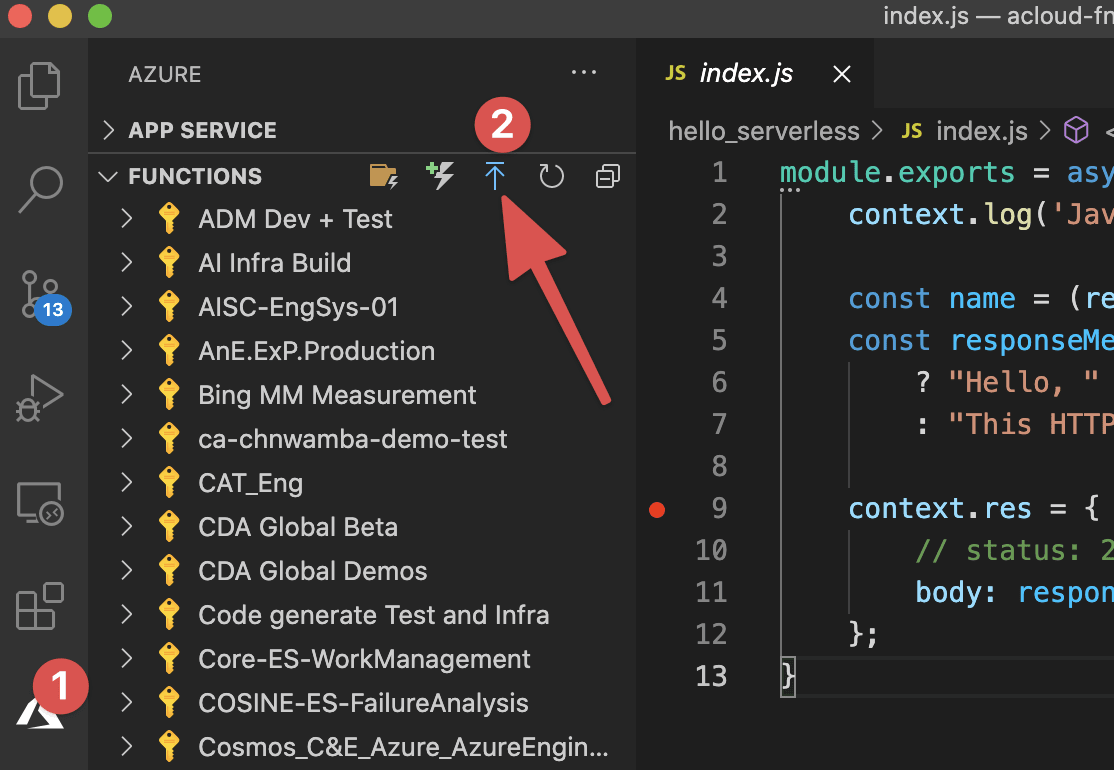
Task: Click 'context.res' on line 9
Action: (x=939, y=509)
